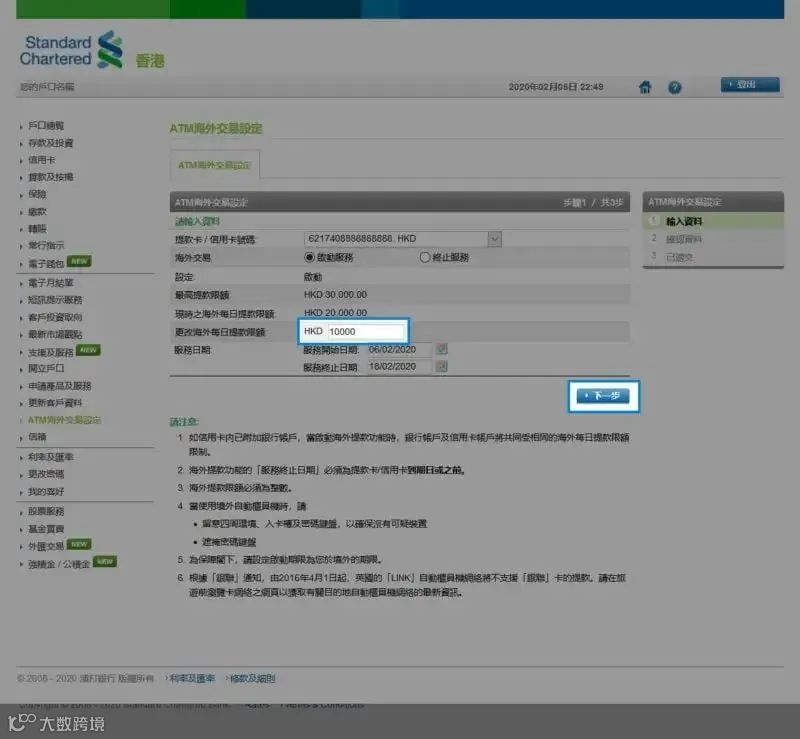Select the 啟動服務 radio button
800x739 pixels.
pyautogui.click(x=309, y=257)
